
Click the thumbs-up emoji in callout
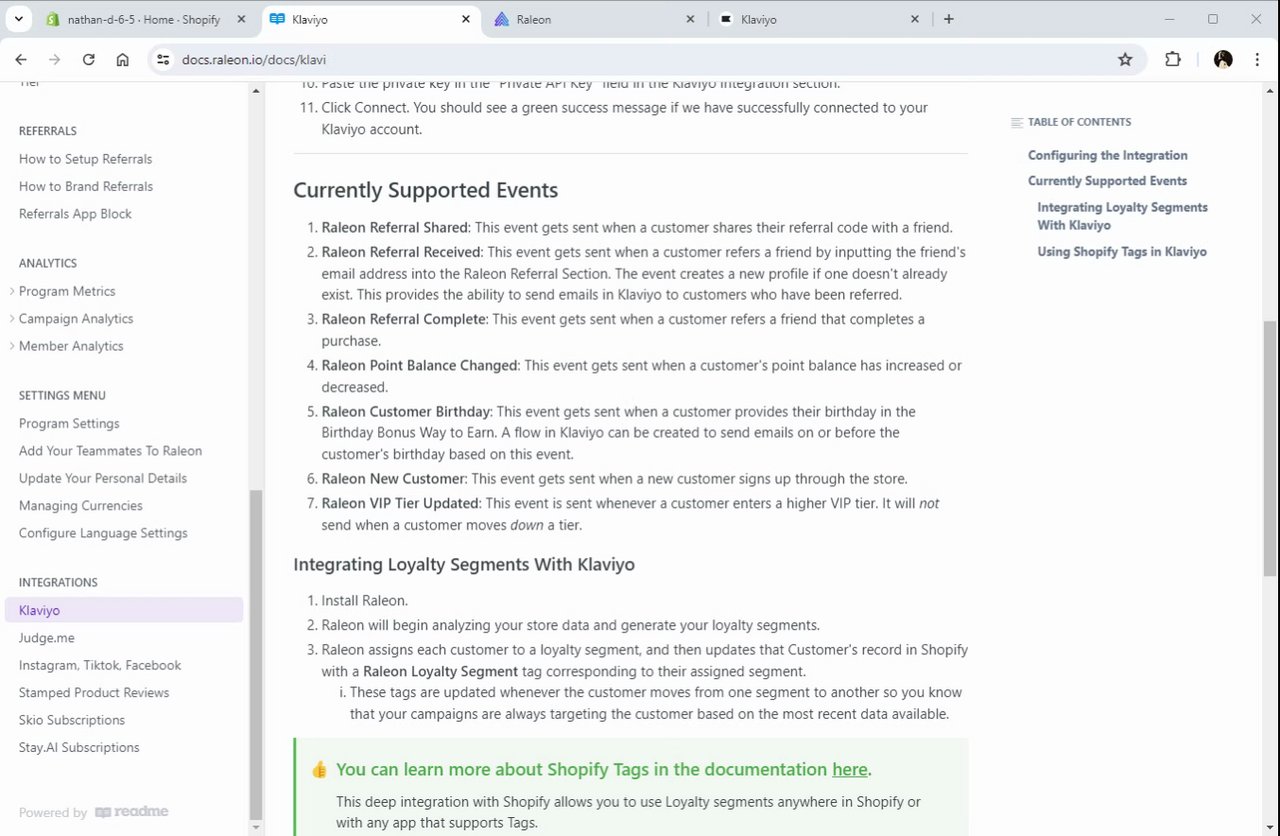tap(319, 770)
